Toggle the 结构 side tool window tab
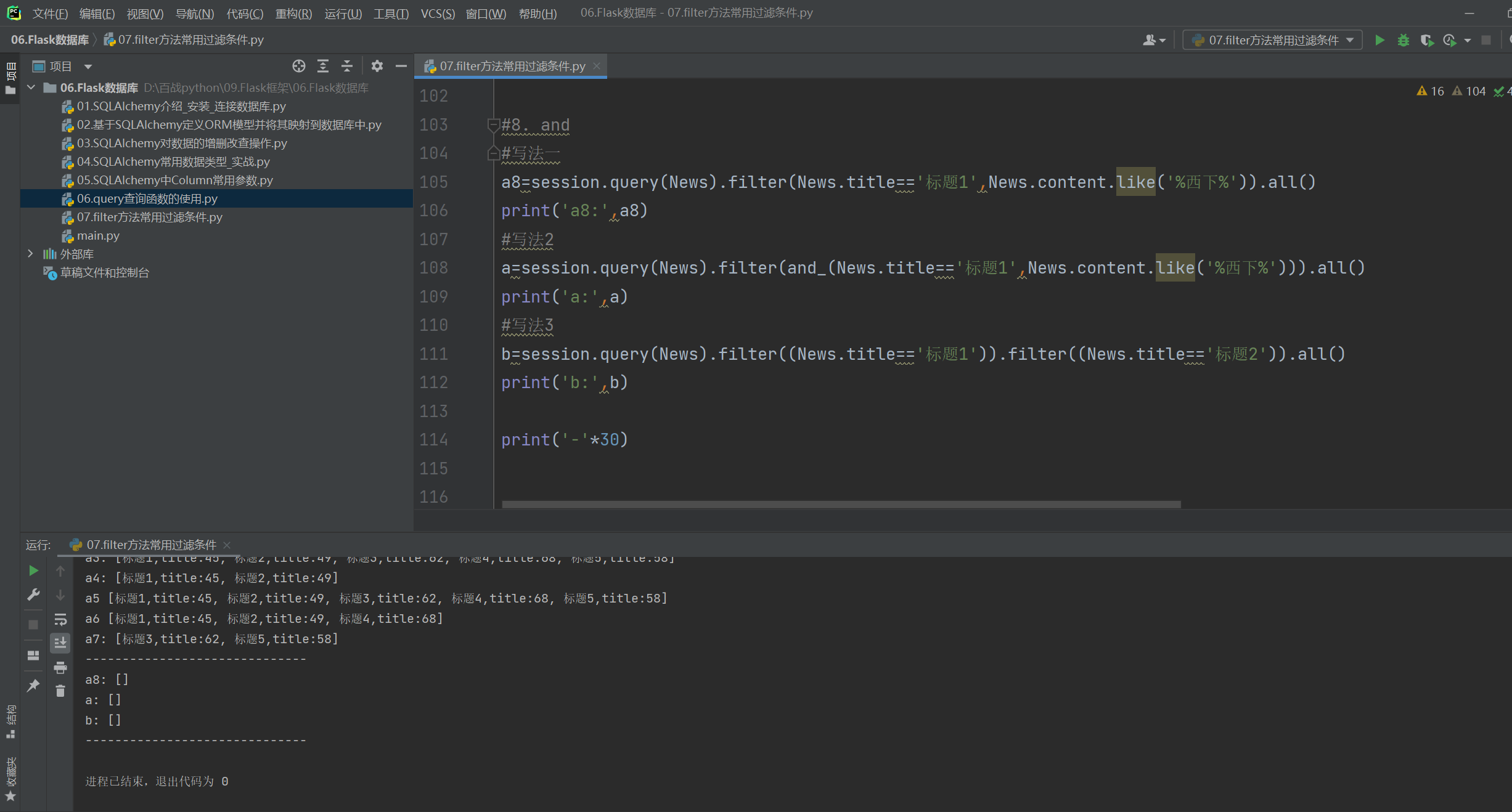Image resolution: width=1512 pixels, height=812 pixels. [x=10, y=721]
